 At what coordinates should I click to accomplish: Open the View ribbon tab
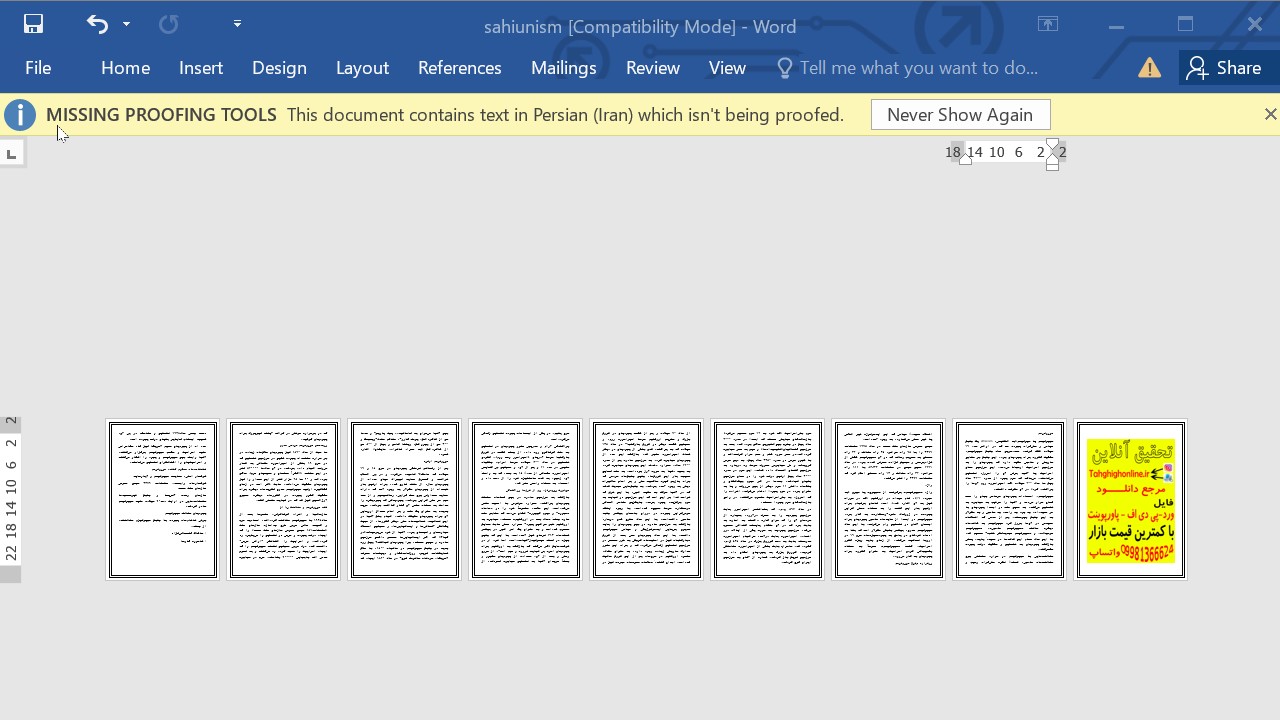pyautogui.click(x=727, y=68)
